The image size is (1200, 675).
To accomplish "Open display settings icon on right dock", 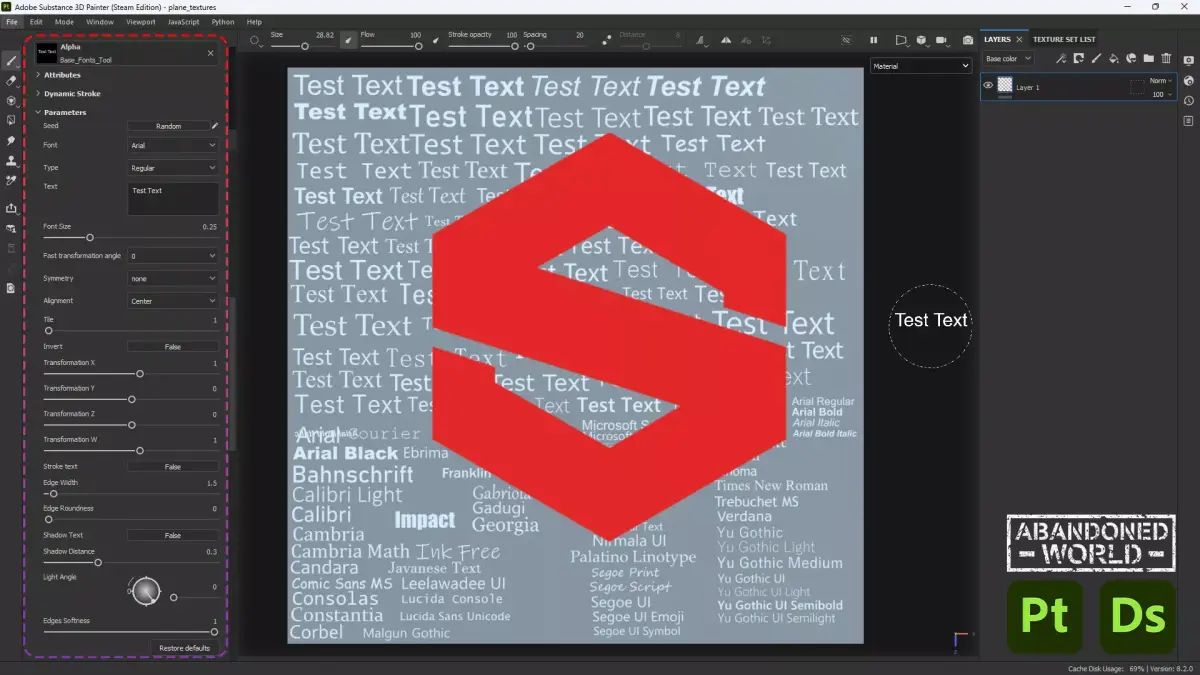I will tap(1189, 60).
